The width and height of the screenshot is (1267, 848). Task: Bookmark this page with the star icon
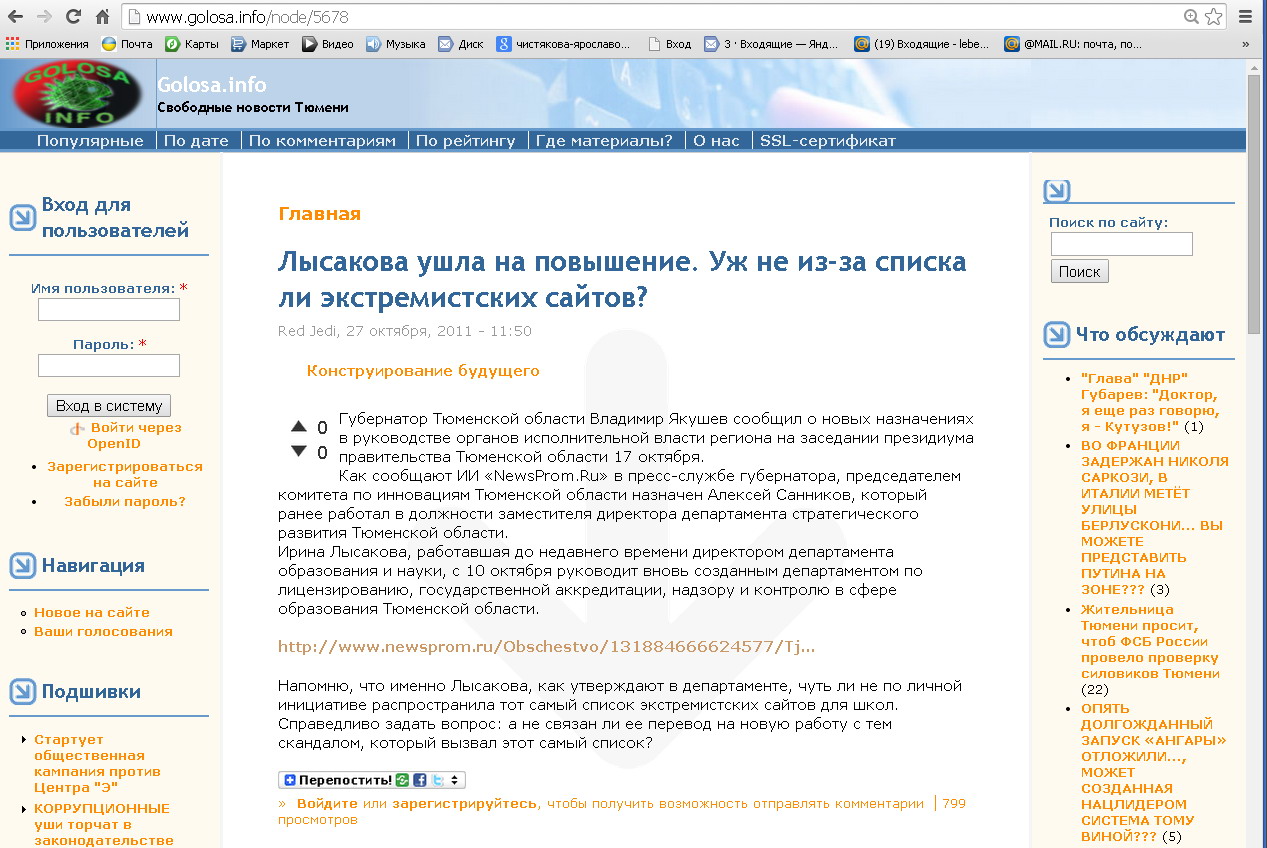(x=1214, y=17)
